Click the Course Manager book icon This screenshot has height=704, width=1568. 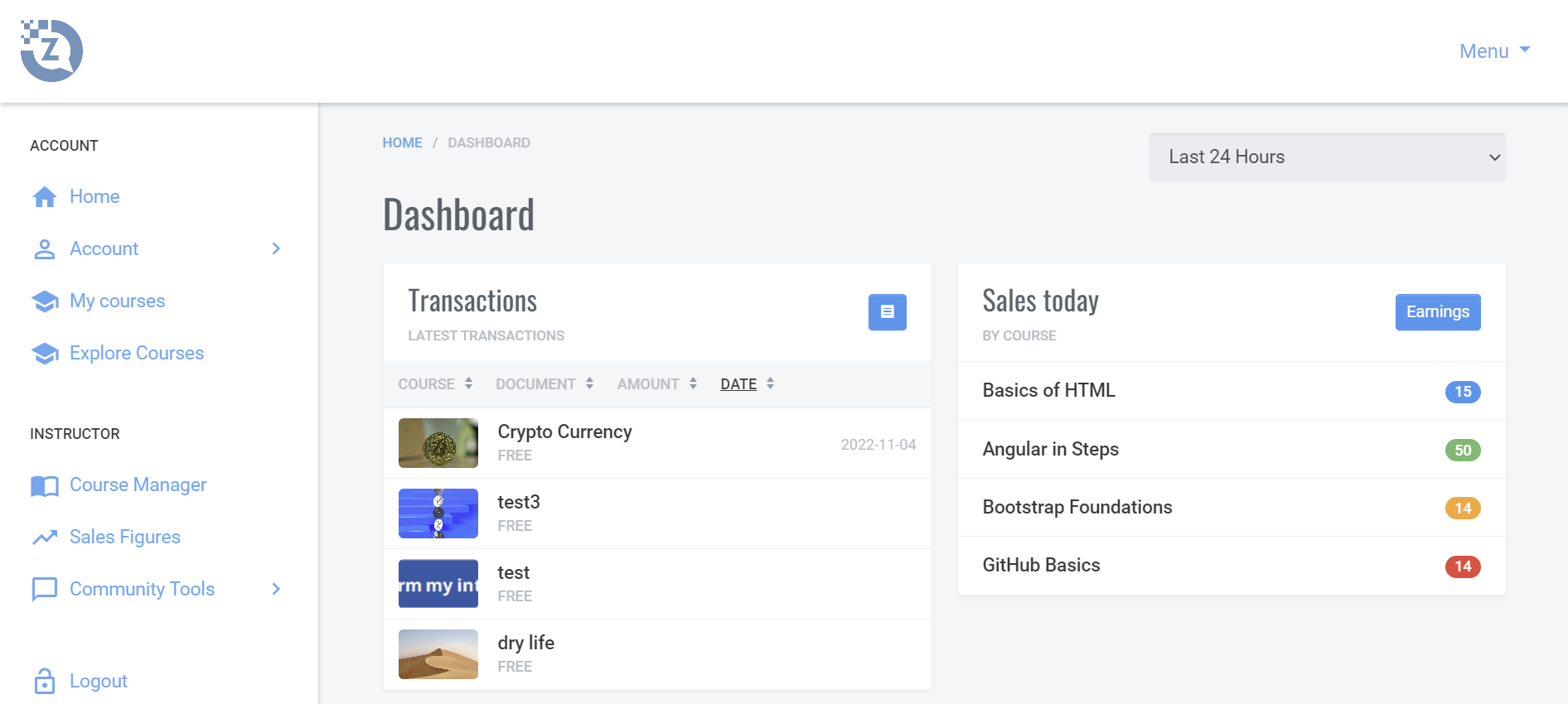point(45,485)
